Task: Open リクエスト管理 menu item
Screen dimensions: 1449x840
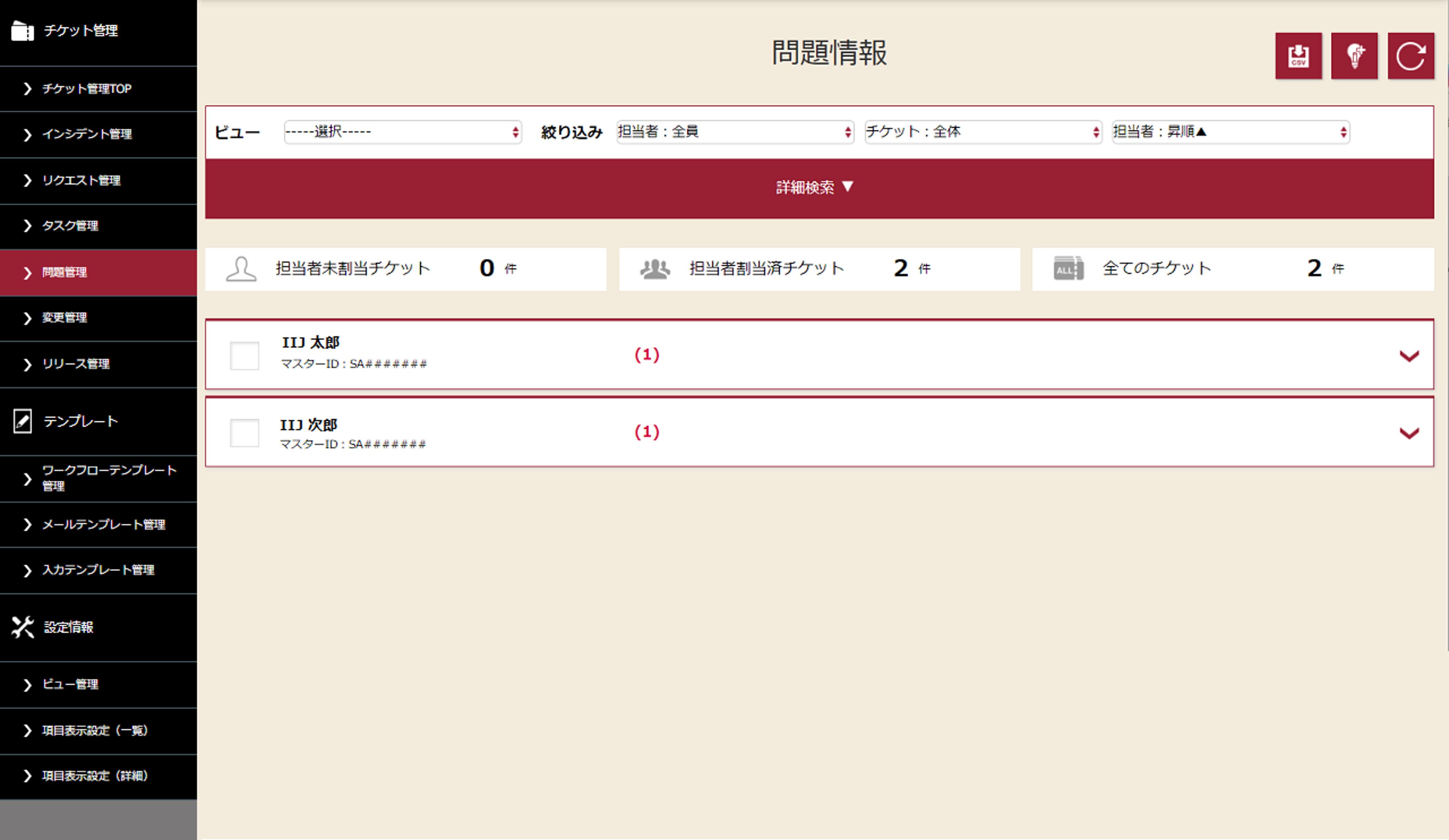Action: pyautogui.click(x=98, y=180)
